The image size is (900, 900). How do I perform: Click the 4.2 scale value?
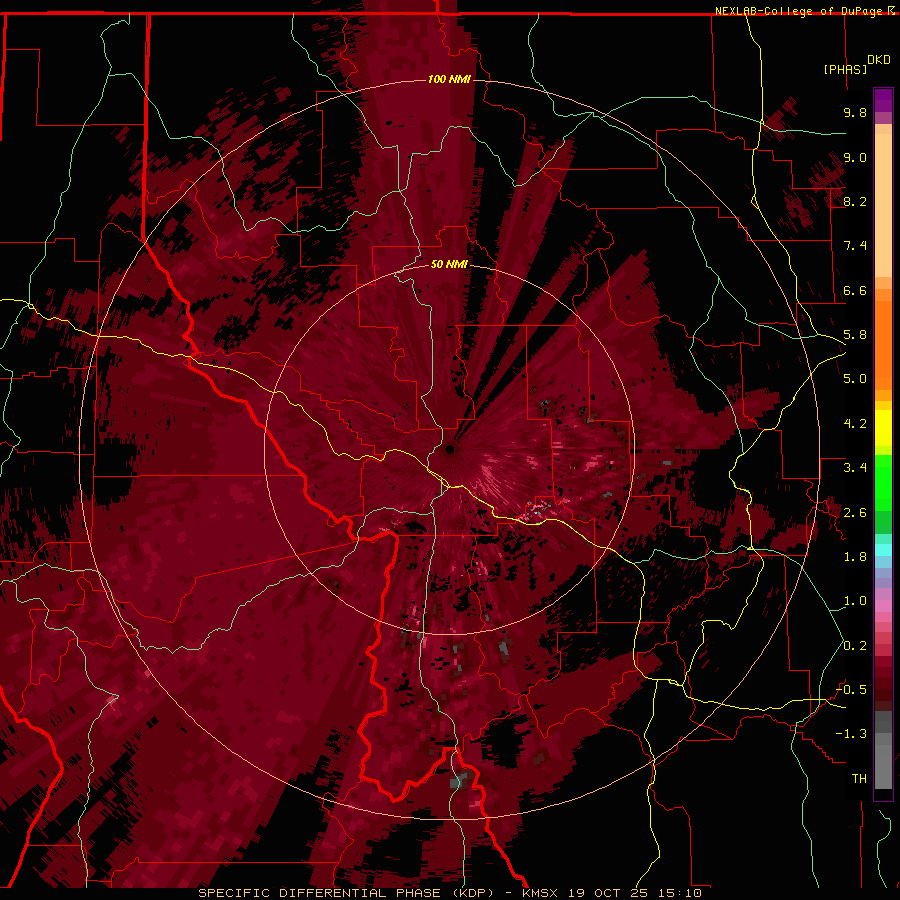[855, 424]
